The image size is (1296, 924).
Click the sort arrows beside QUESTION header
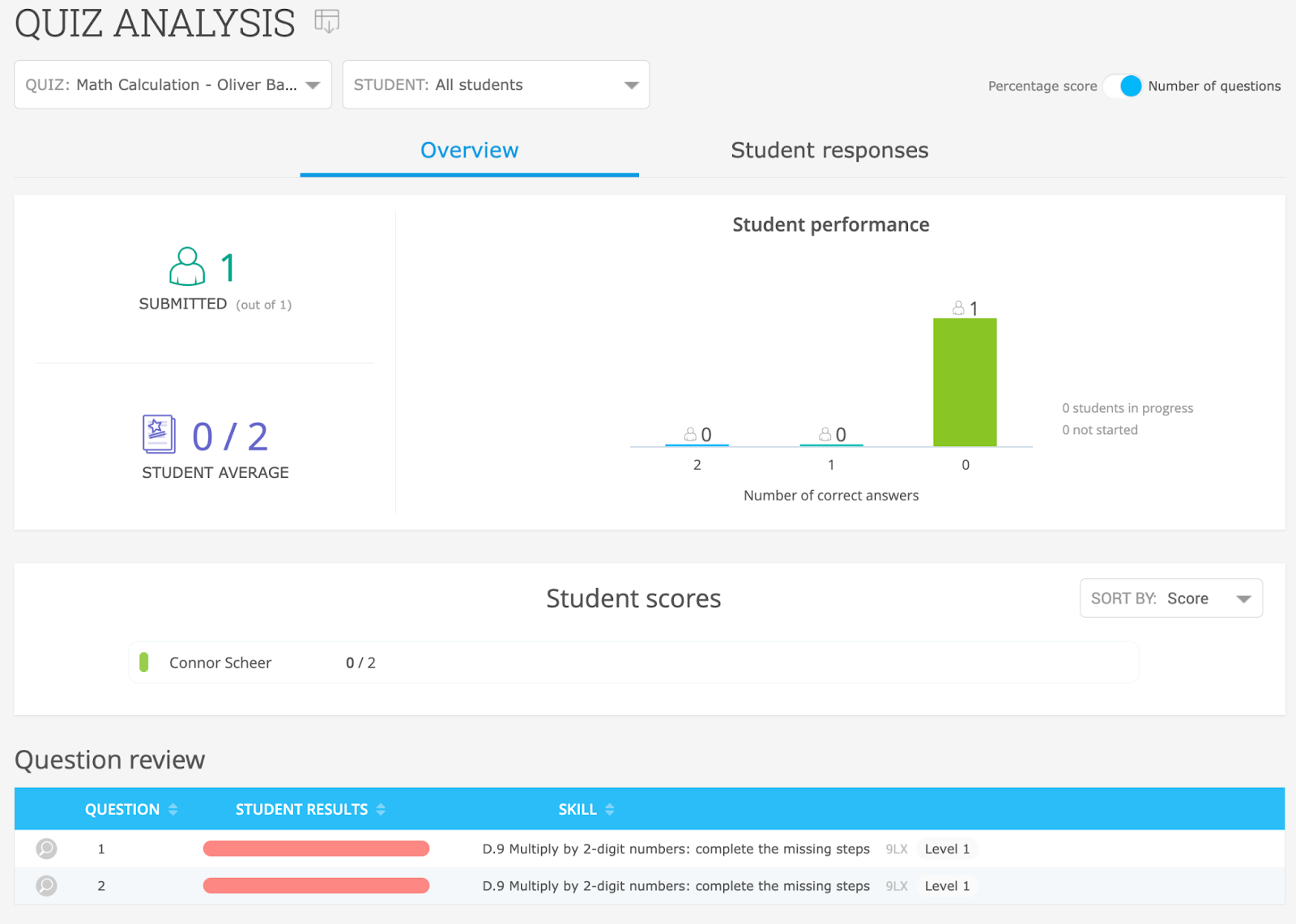(172, 808)
